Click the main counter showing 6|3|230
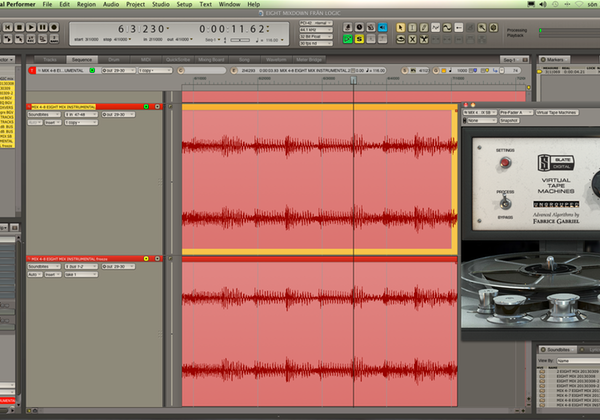Screen dimensions: 600x420 click(143, 29)
